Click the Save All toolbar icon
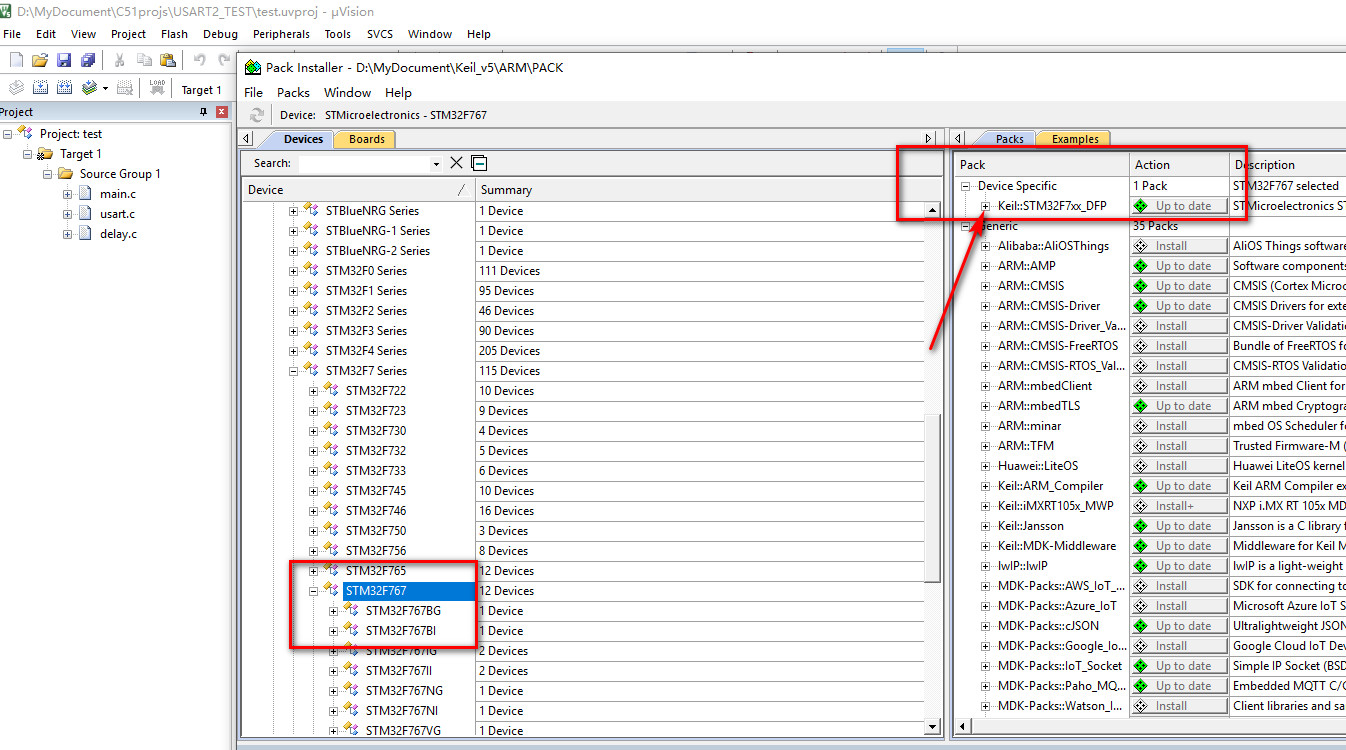The image size is (1346, 750). click(x=88, y=61)
